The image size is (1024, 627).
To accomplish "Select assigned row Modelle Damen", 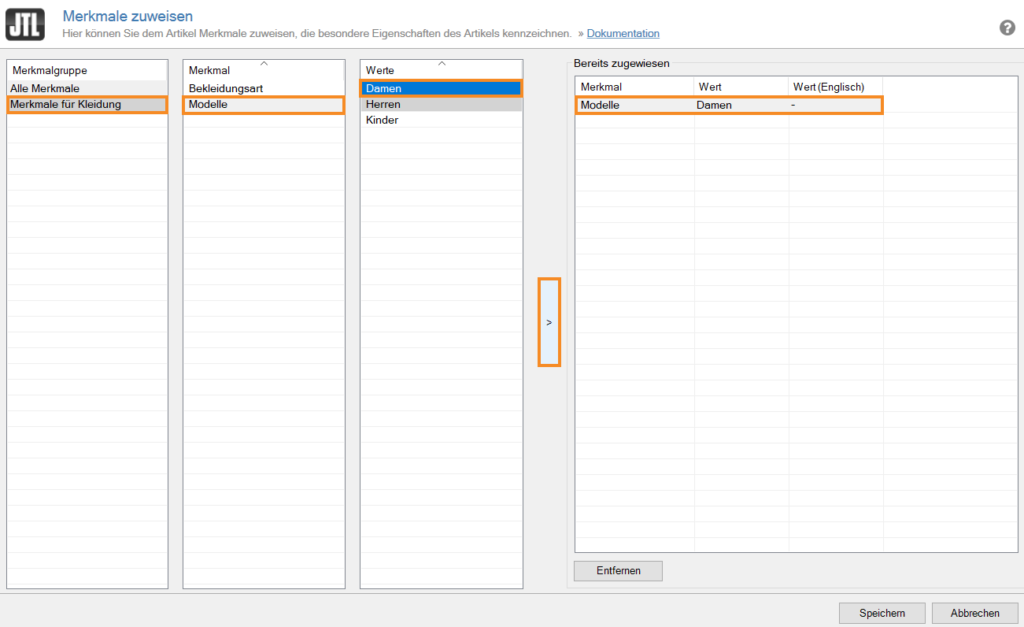I will coord(728,105).
